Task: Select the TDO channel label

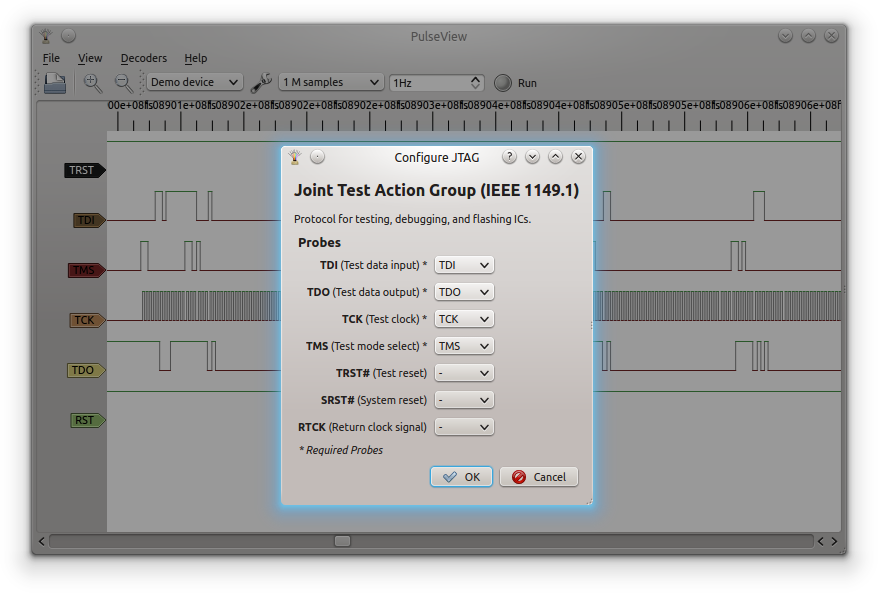Action: click(84, 370)
